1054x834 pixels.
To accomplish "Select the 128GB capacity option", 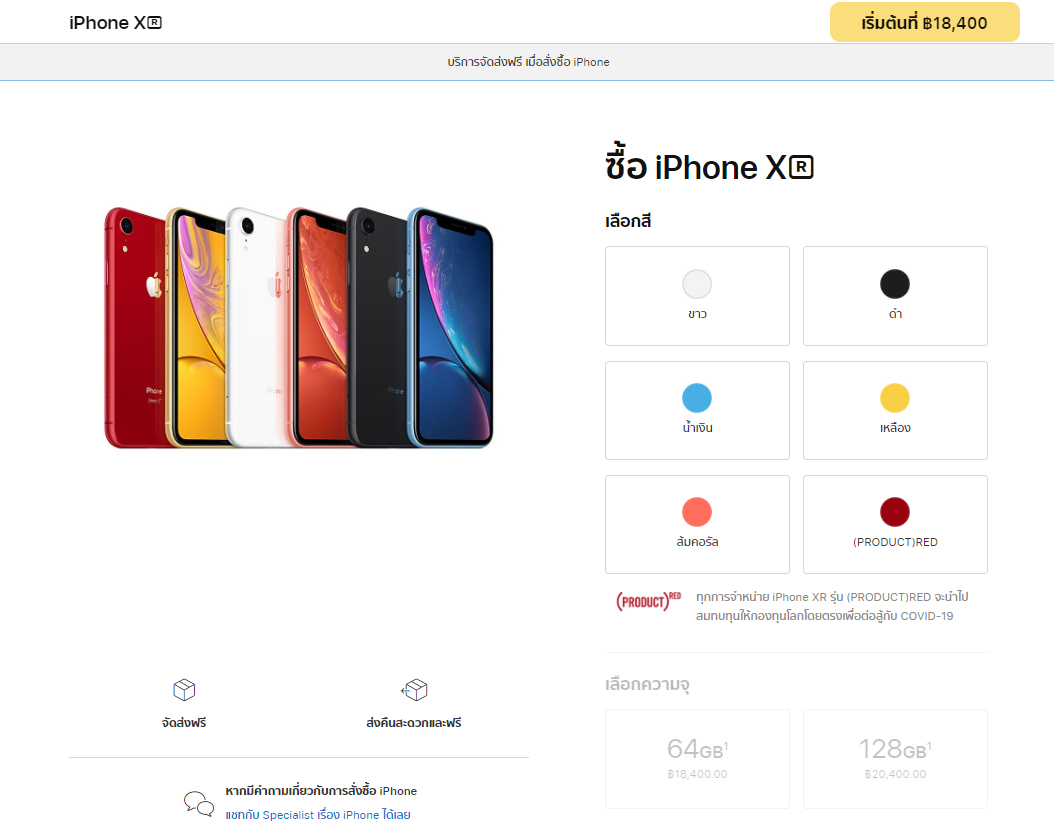I will (895, 759).
